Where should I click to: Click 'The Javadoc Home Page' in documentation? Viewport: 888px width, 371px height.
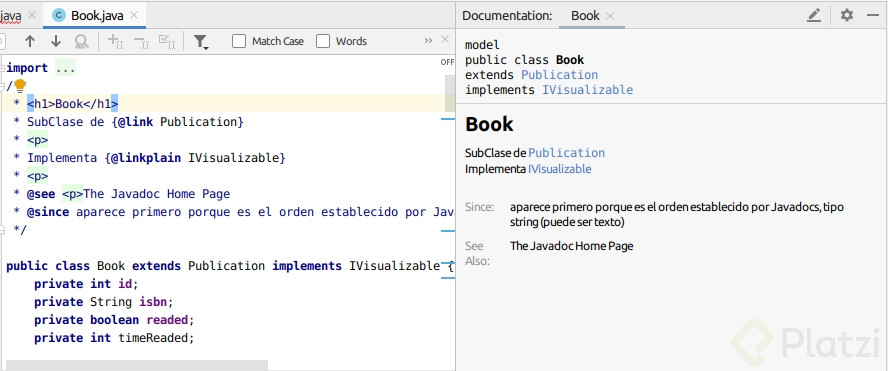click(571, 246)
